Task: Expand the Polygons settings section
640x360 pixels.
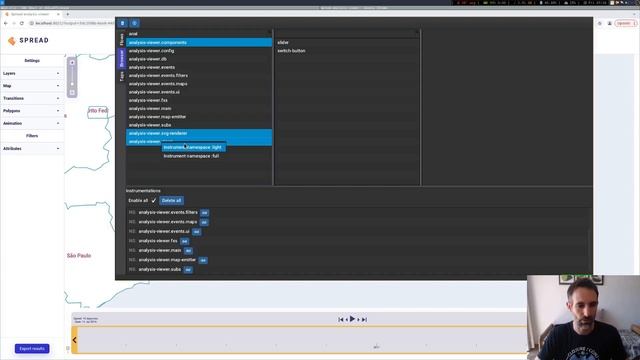Action: coord(32,111)
